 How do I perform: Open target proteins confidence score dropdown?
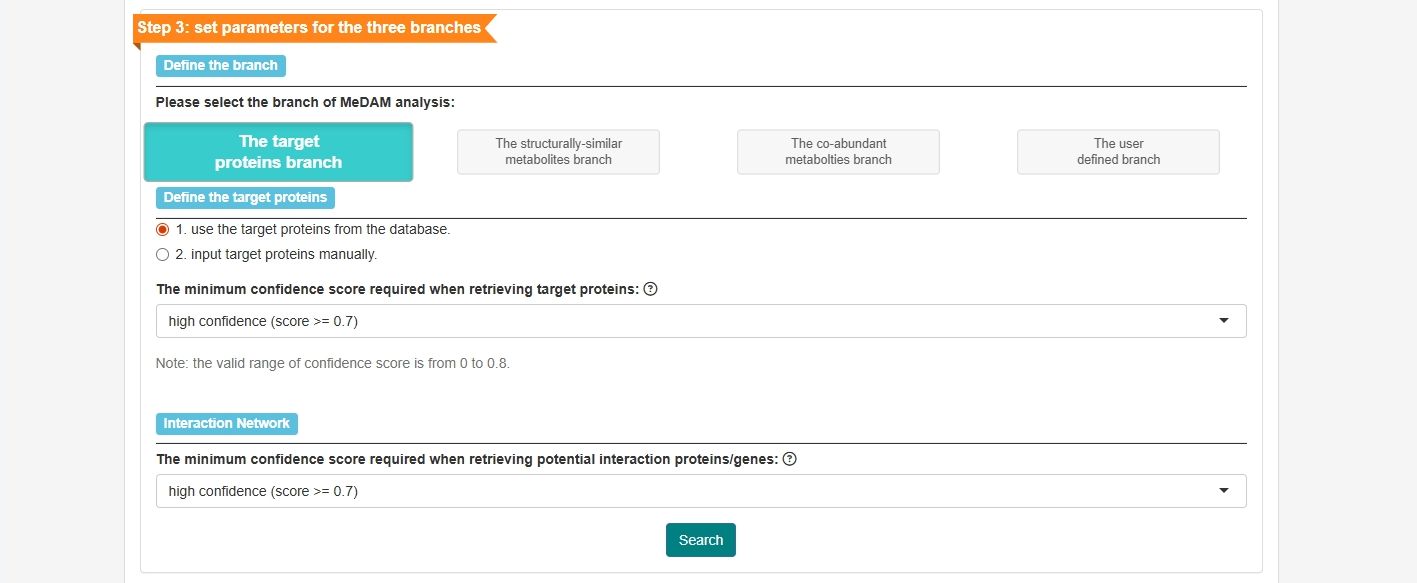coord(701,321)
